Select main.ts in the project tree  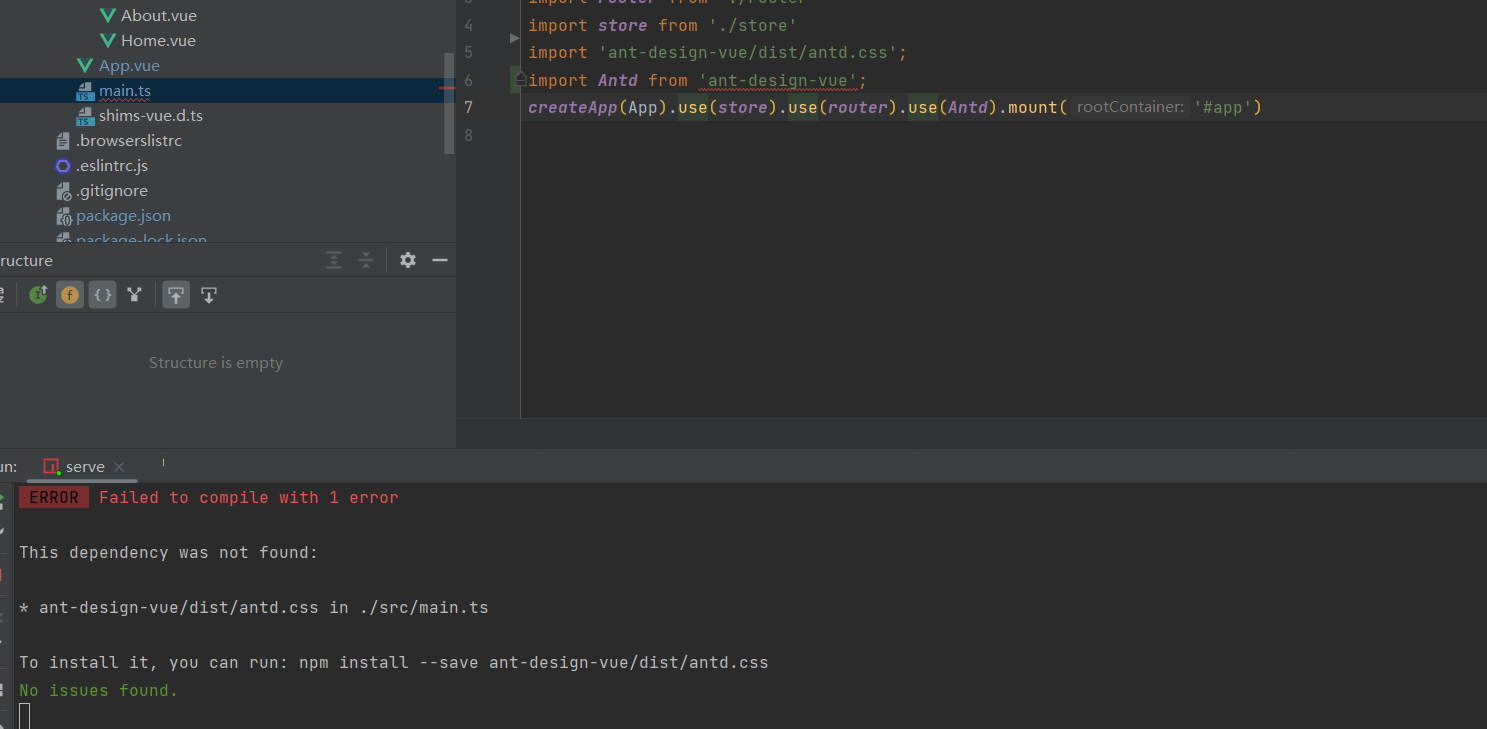[x=125, y=91]
